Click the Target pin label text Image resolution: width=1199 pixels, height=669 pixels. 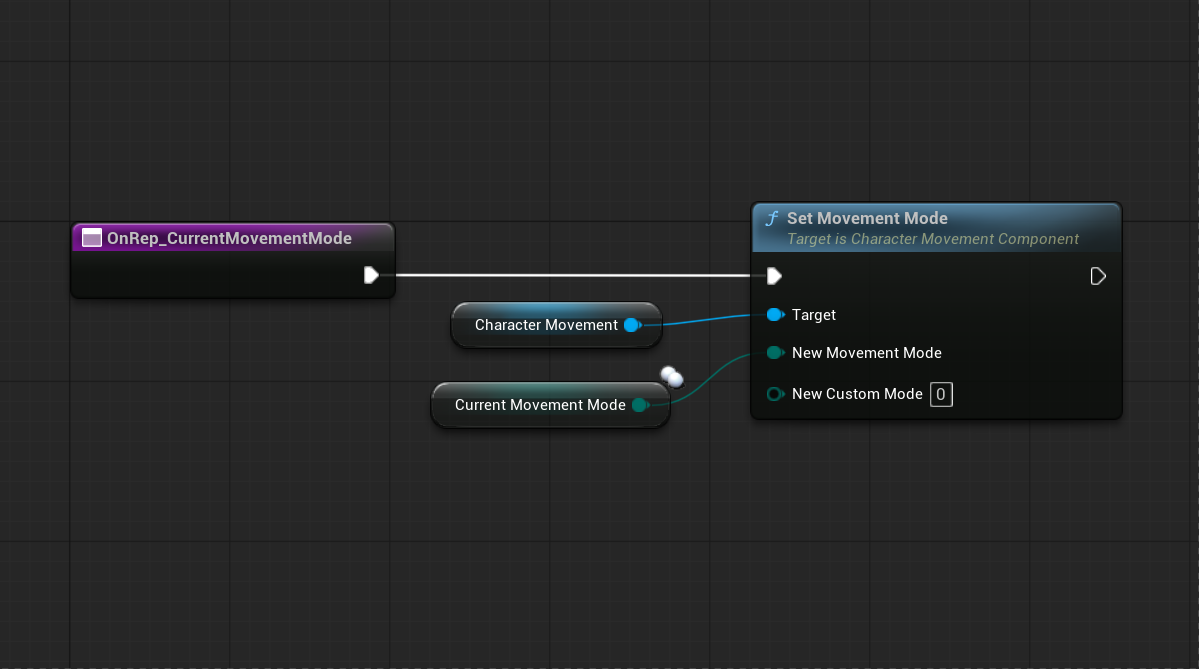coord(813,315)
